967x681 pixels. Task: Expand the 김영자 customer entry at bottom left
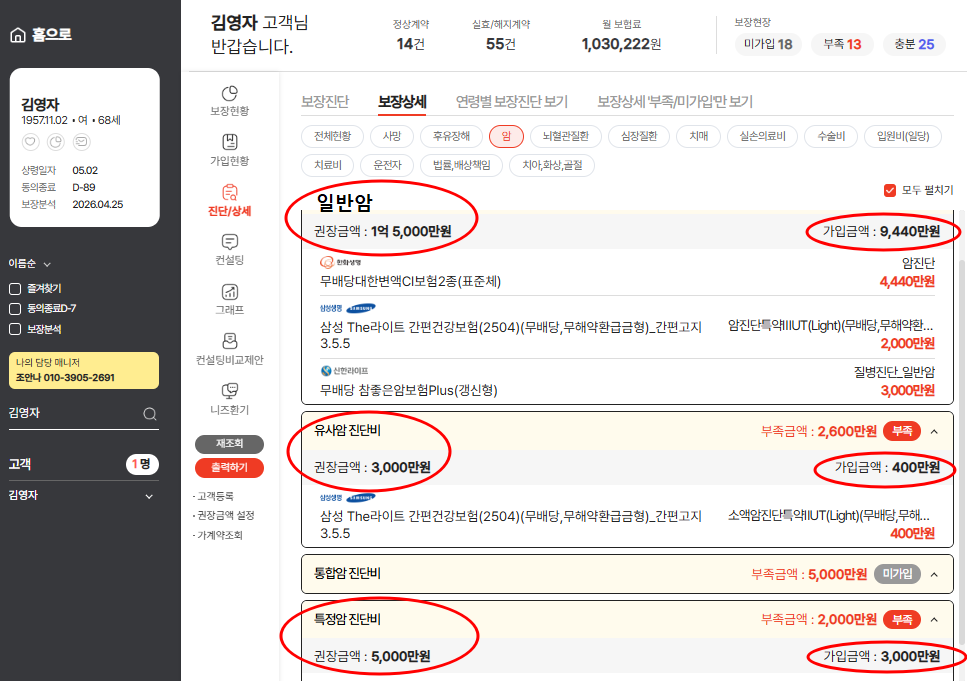point(150,494)
